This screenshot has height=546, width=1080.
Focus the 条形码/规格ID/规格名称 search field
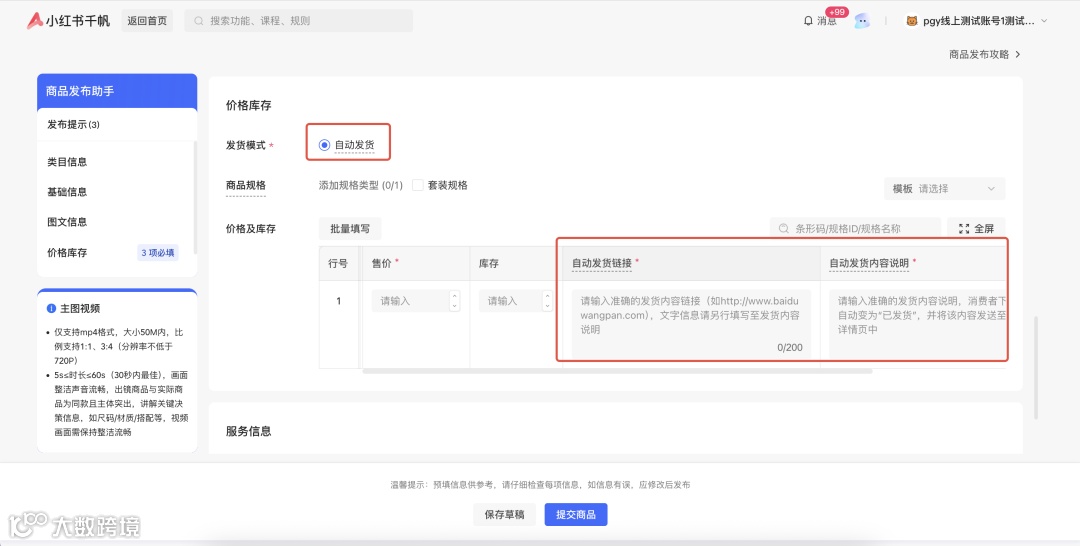point(855,229)
